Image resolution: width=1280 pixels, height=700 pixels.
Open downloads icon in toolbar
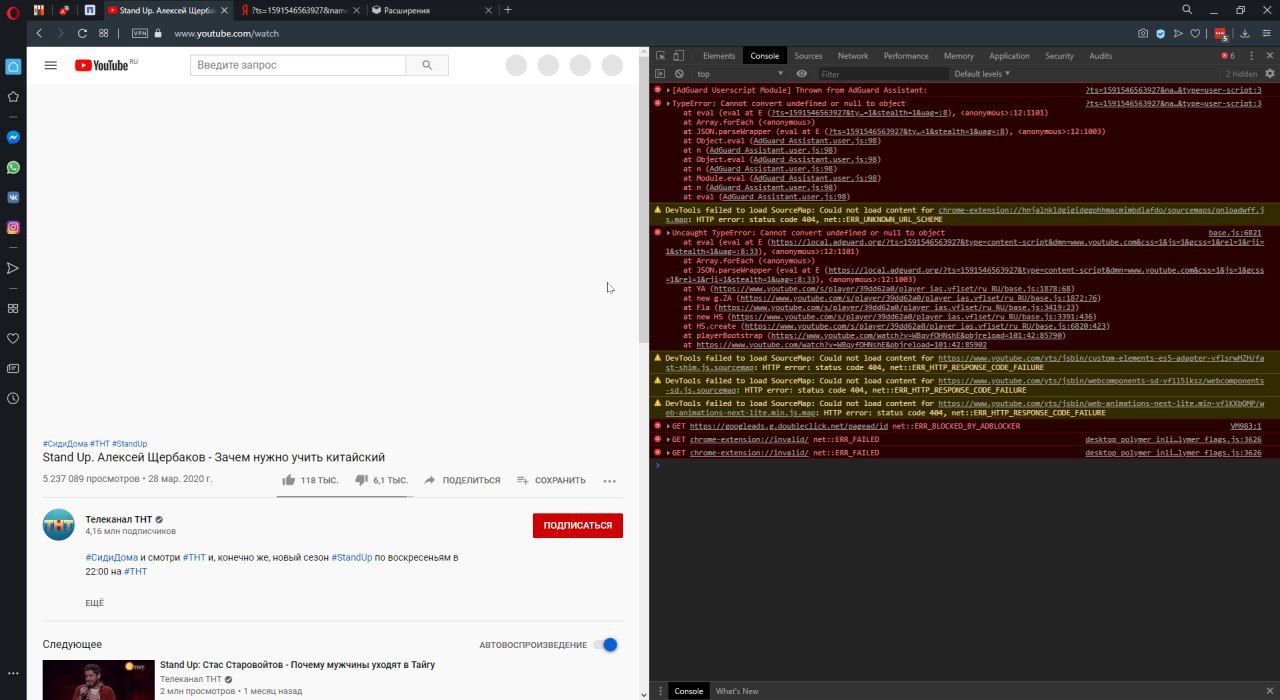coord(1244,33)
